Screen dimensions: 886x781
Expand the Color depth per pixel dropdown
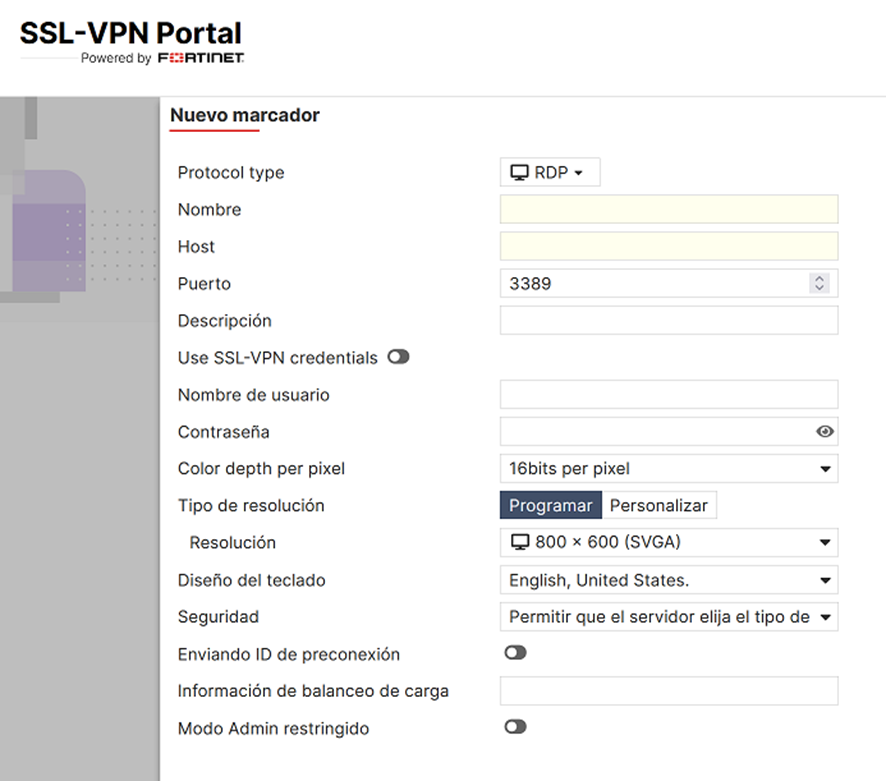click(x=668, y=468)
